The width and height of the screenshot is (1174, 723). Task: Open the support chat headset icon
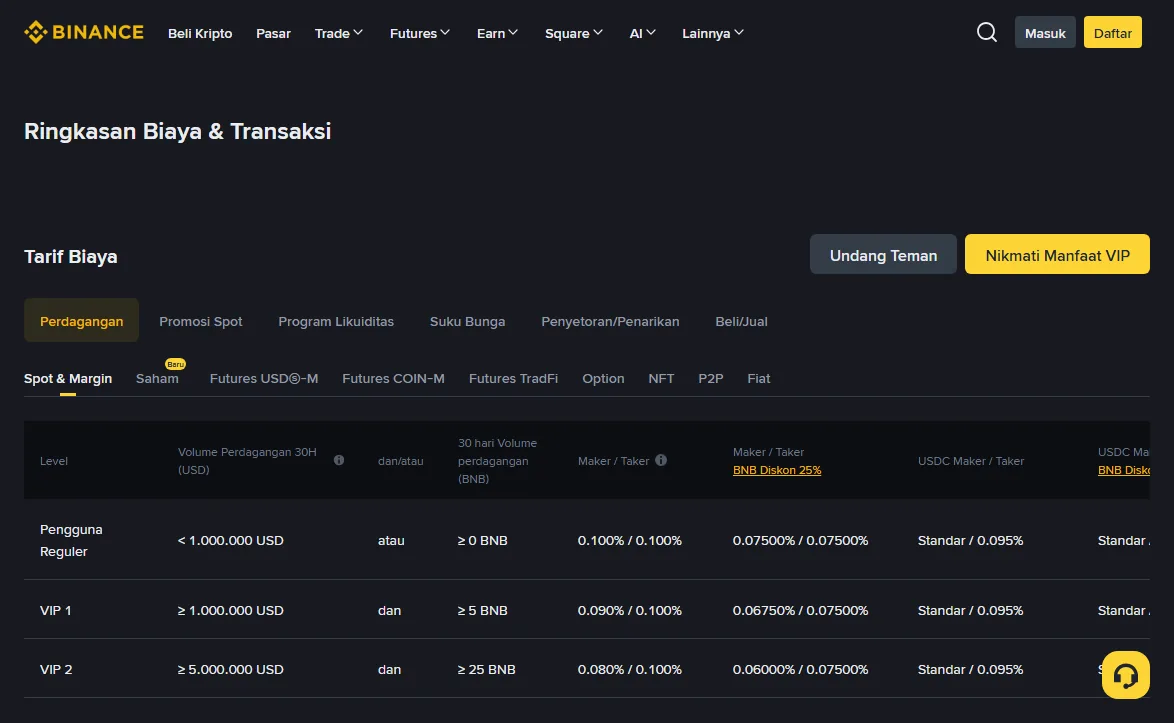1125,675
